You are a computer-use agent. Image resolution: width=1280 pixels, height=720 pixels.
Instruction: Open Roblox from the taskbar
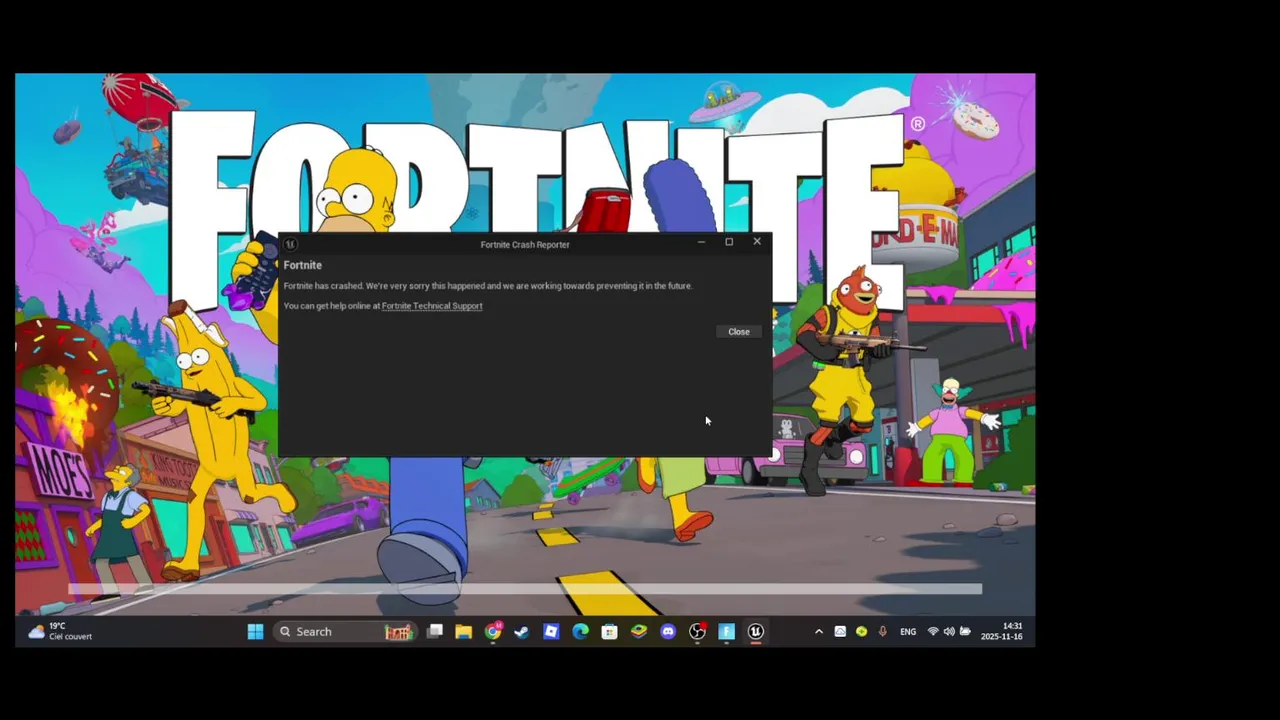click(x=551, y=631)
